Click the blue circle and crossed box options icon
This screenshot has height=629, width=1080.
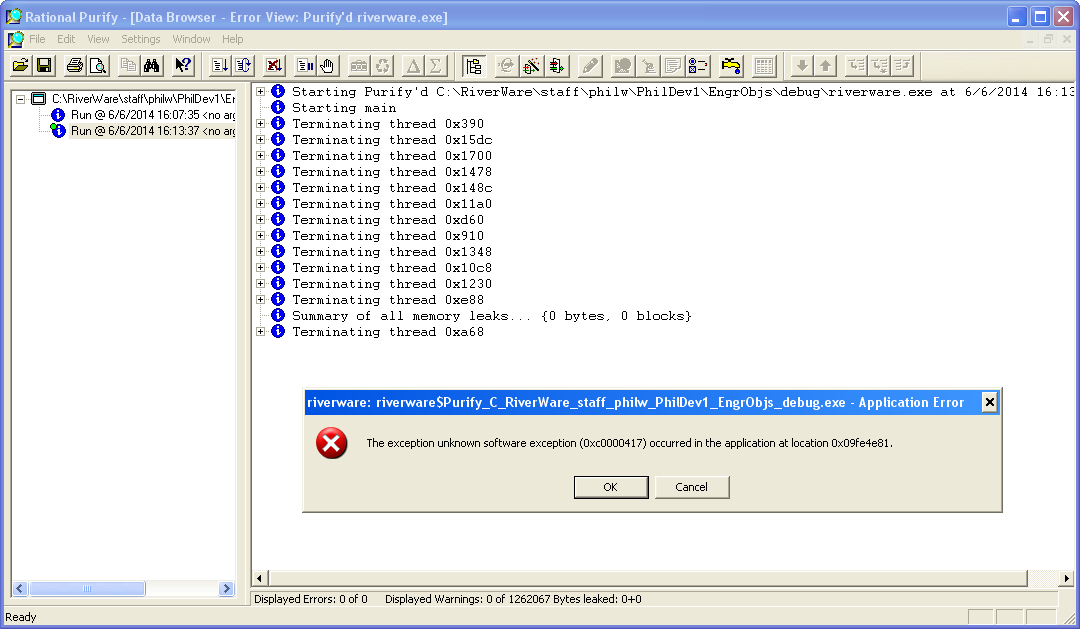point(698,65)
